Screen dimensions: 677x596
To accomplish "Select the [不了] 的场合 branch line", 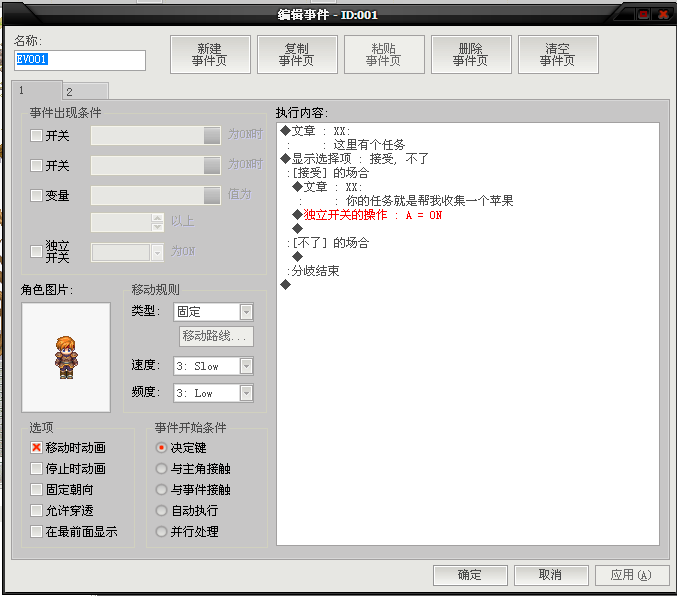I will point(328,243).
